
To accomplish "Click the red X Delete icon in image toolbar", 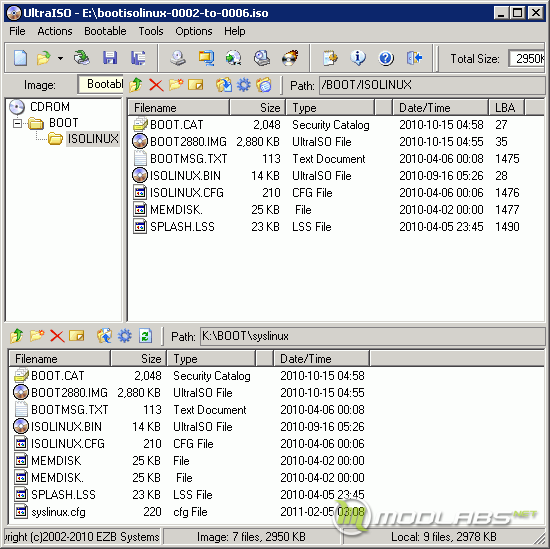I will point(156,85).
